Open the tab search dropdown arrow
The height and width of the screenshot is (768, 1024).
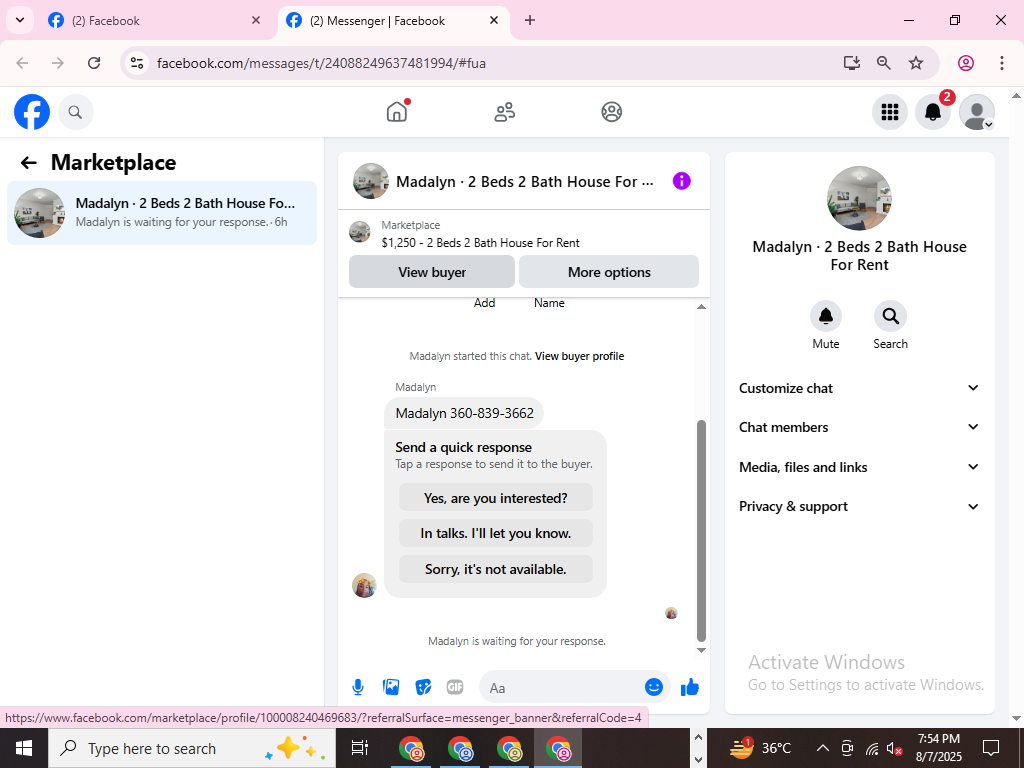[x=20, y=20]
